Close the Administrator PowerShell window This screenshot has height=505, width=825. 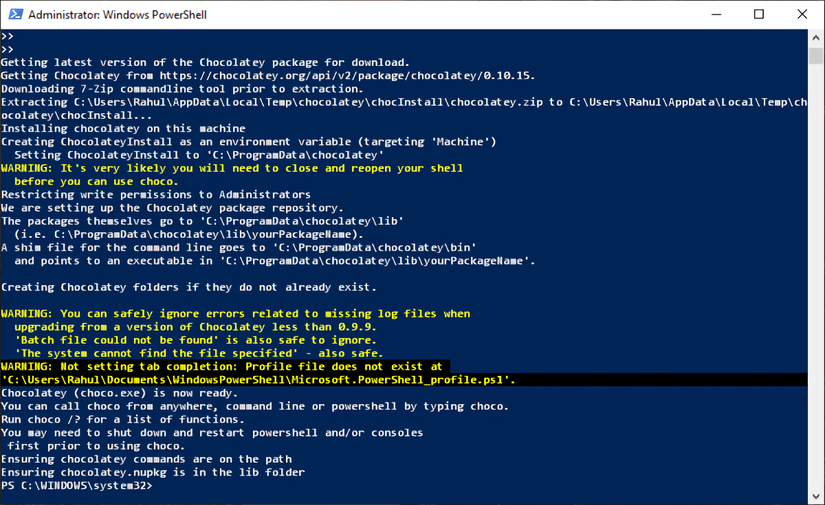pyautogui.click(x=802, y=15)
